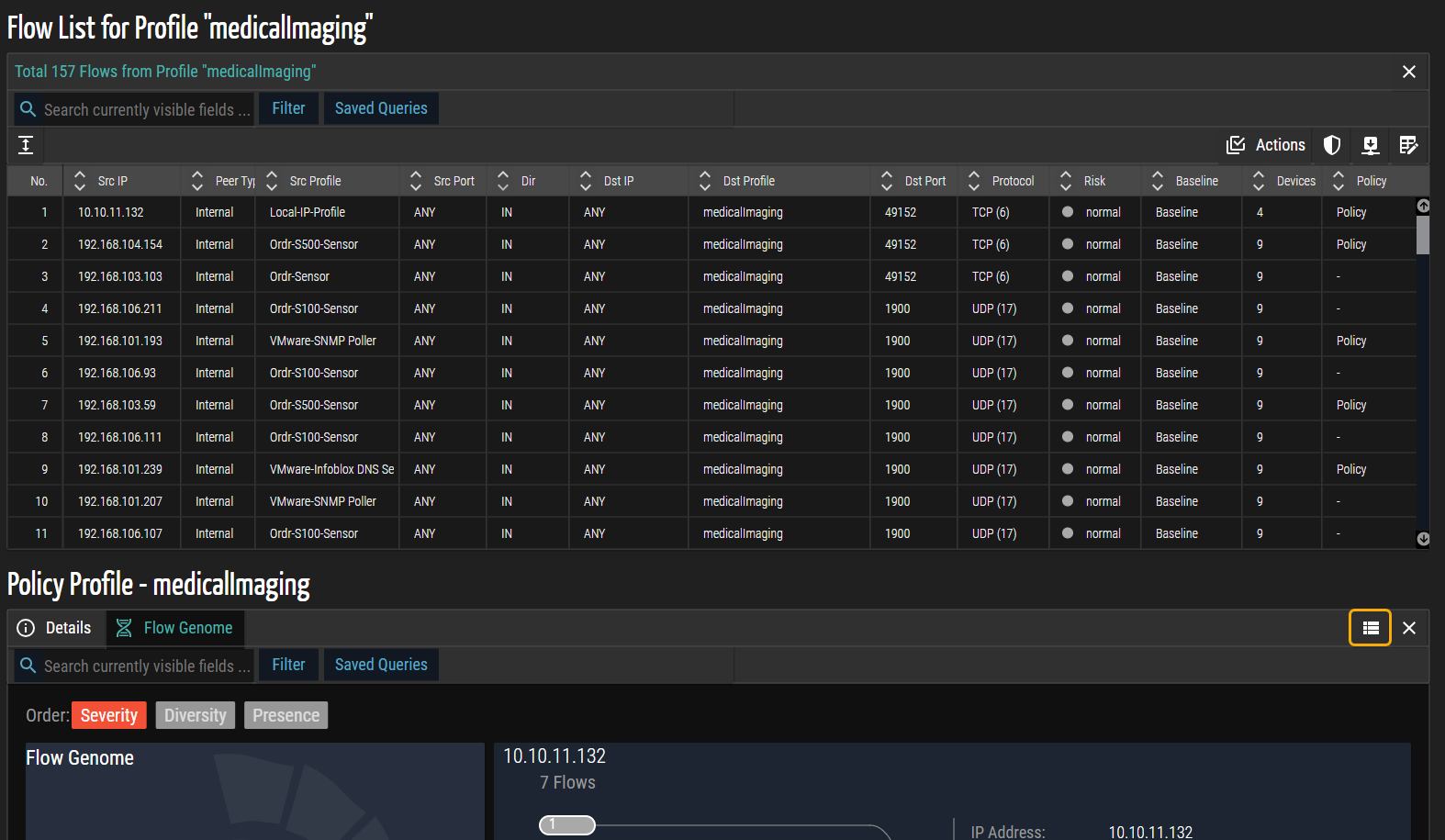Set order to Diversity
The width and height of the screenshot is (1445, 840).
[x=195, y=715]
